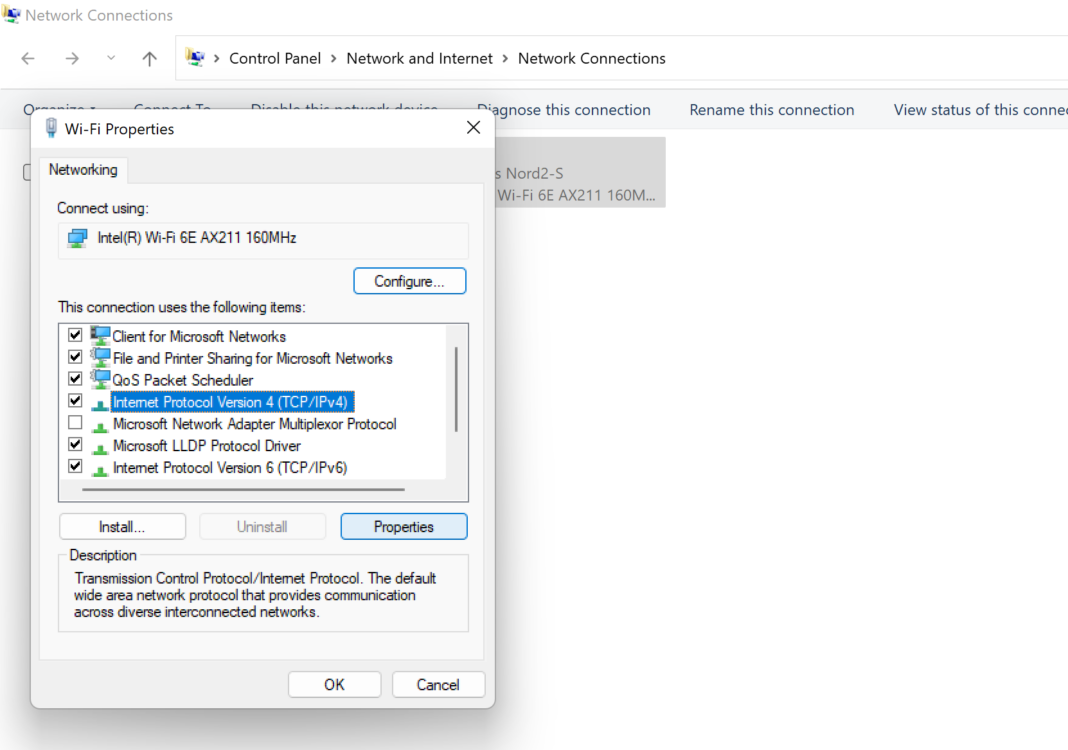The height and width of the screenshot is (750, 1068).
Task: Click the Up navigation arrow icon
Action: coord(149,58)
